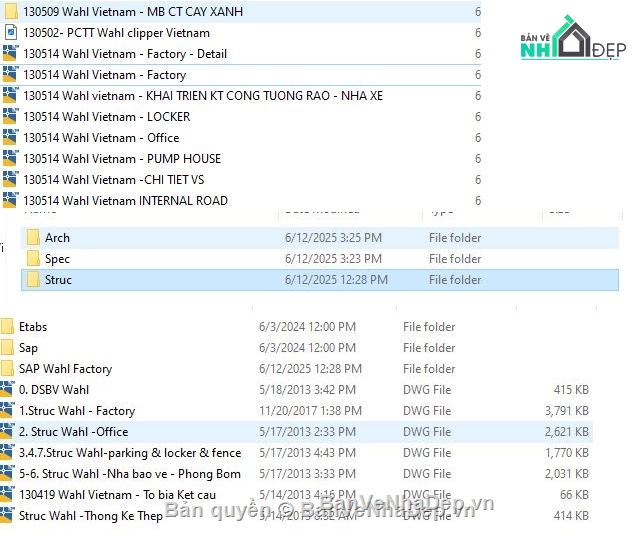Click the DWG icon of Factory - Detail file
This screenshot has height=536, width=639.
click(x=10, y=54)
